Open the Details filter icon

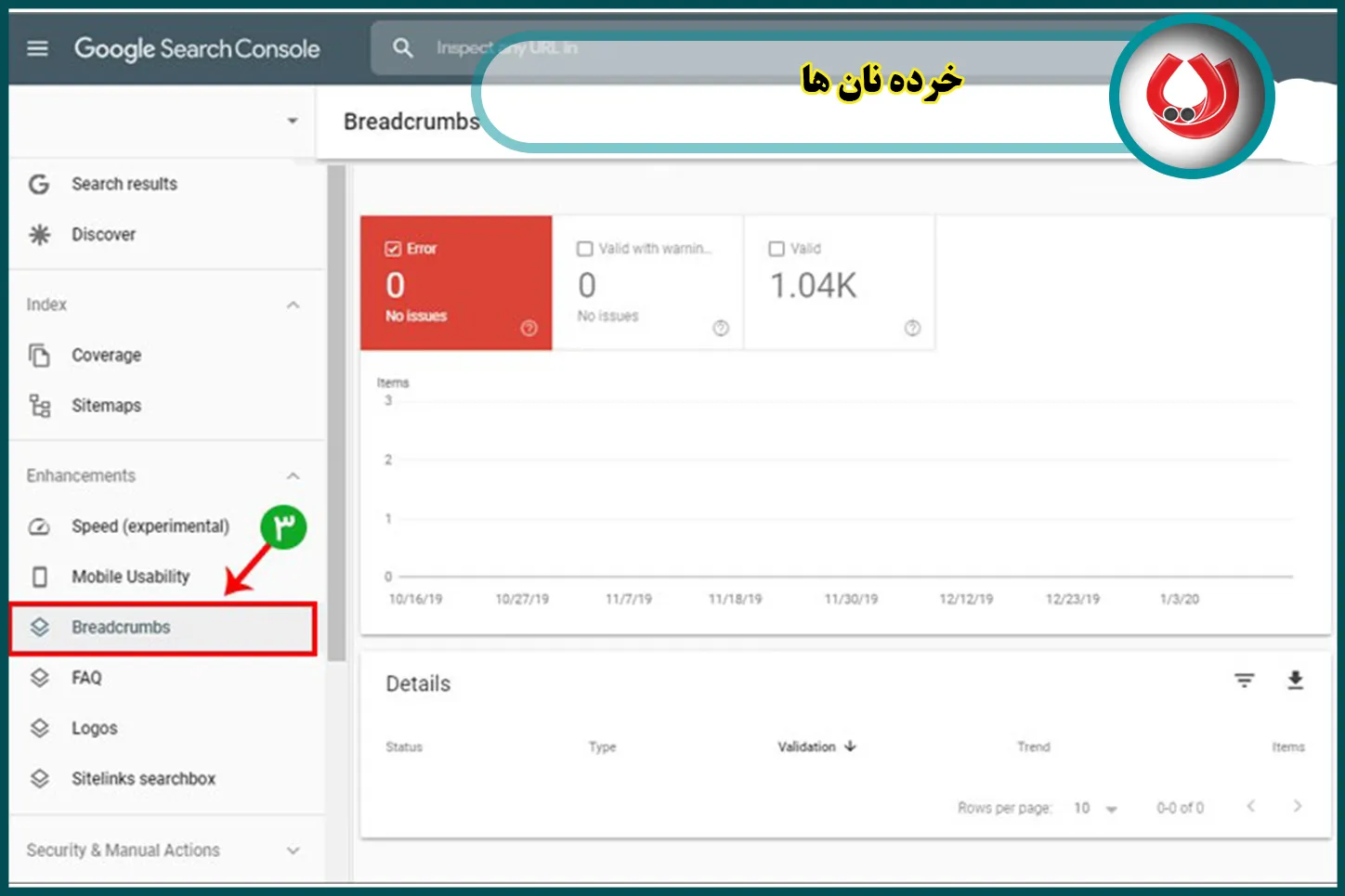1245,681
